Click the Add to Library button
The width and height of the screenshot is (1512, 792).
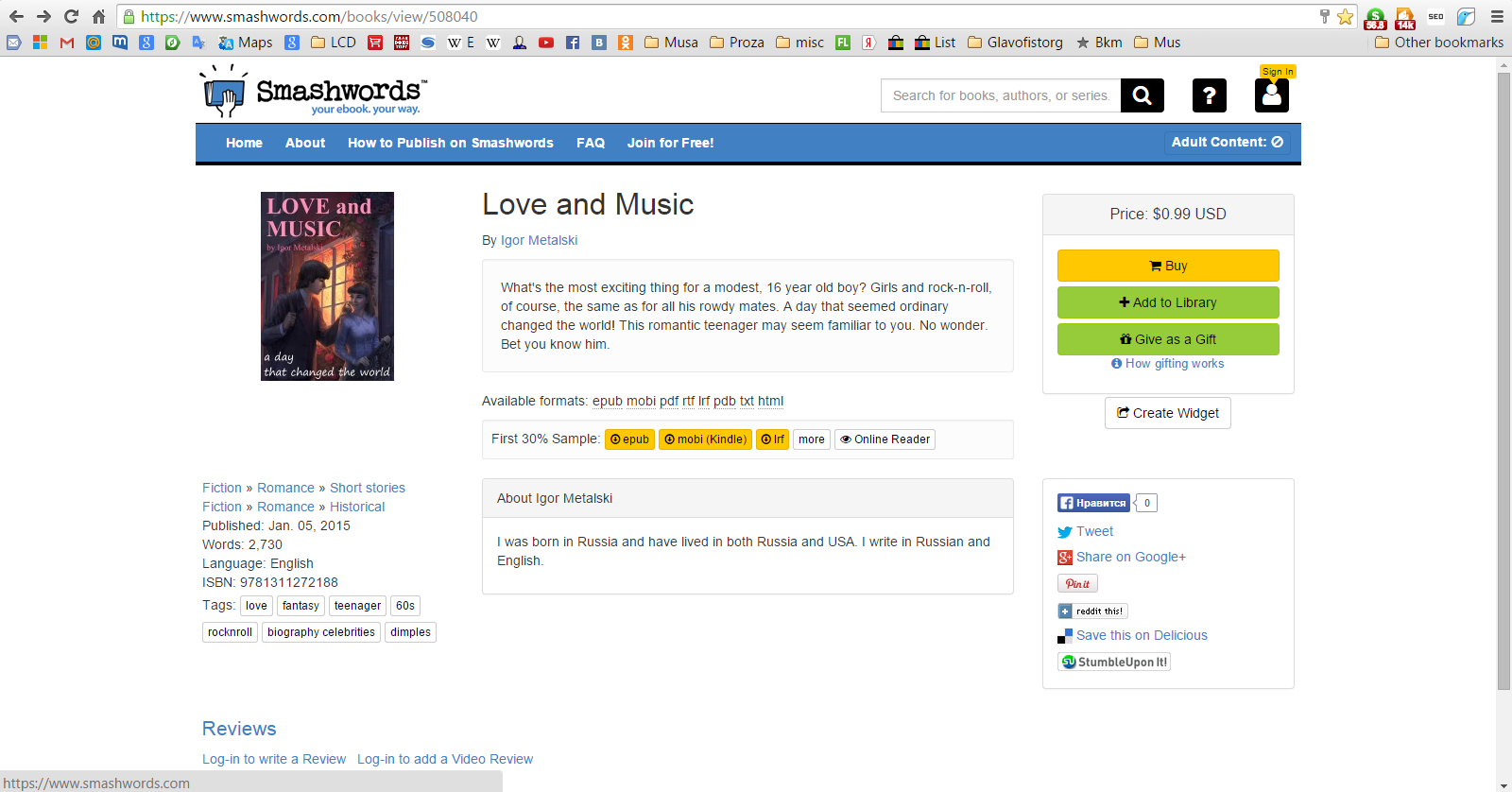pyautogui.click(x=1168, y=302)
